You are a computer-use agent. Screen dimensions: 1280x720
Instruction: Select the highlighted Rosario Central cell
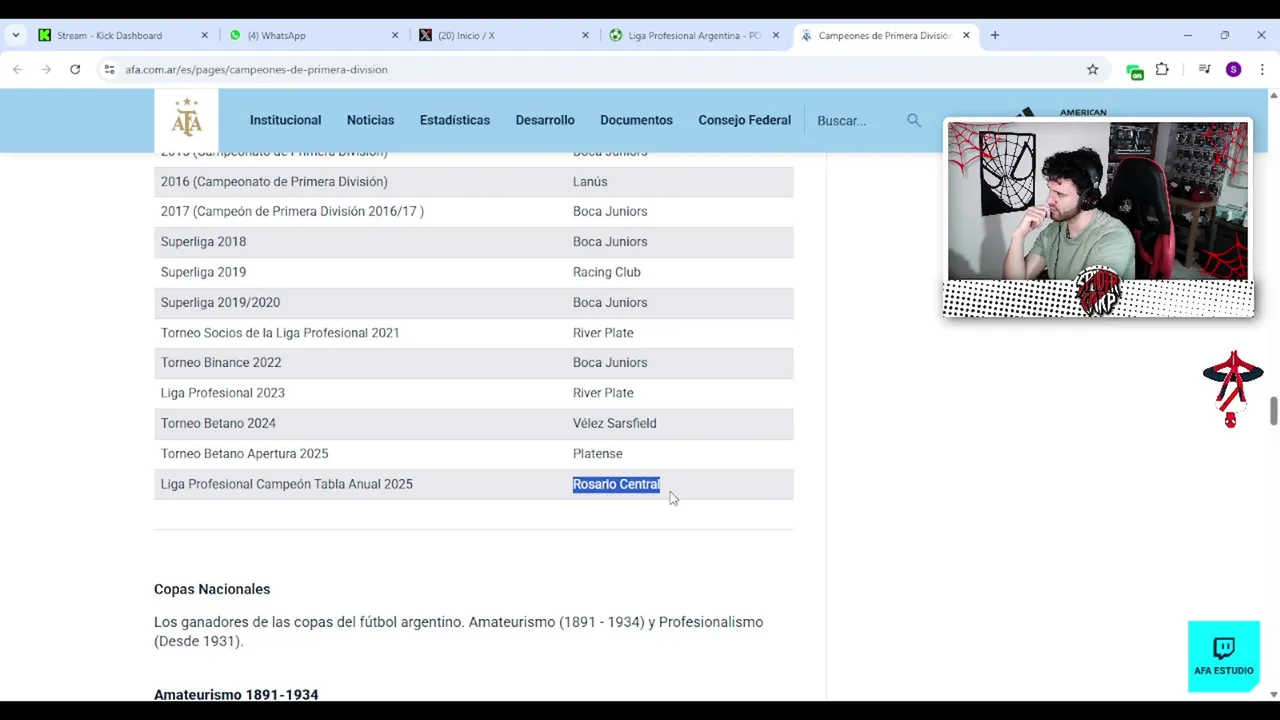(x=616, y=484)
